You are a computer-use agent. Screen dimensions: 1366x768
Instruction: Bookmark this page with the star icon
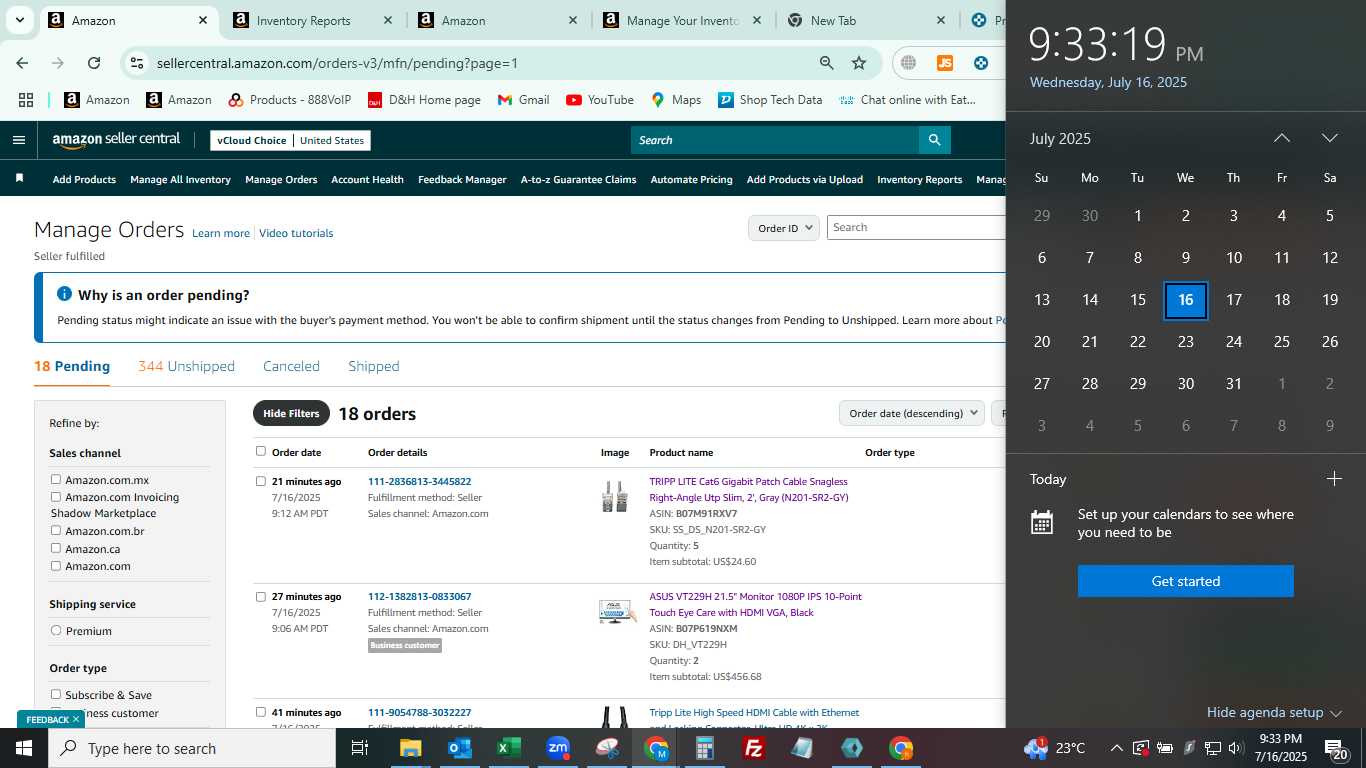(x=858, y=63)
